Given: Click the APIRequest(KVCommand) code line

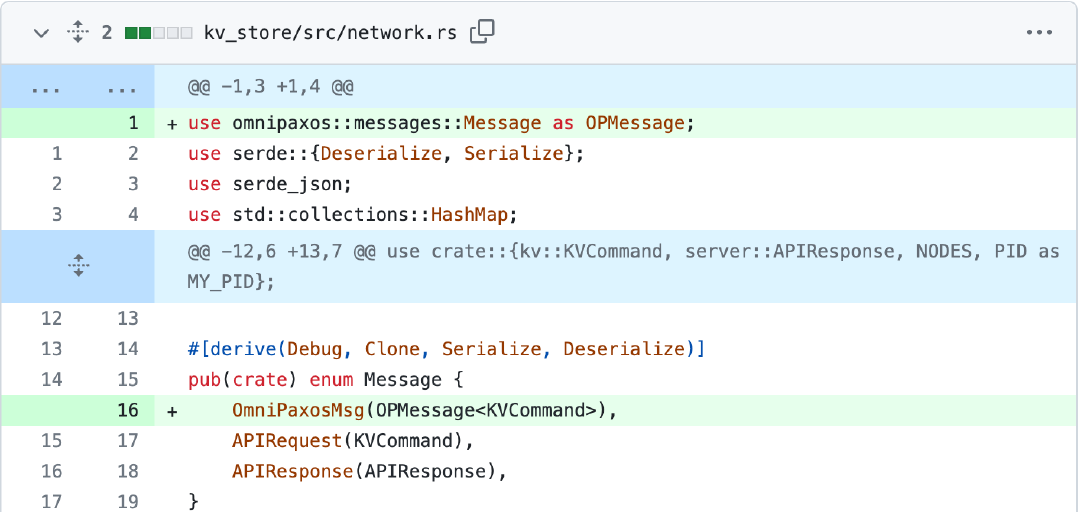Looking at the screenshot, I should (x=353, y=441).
